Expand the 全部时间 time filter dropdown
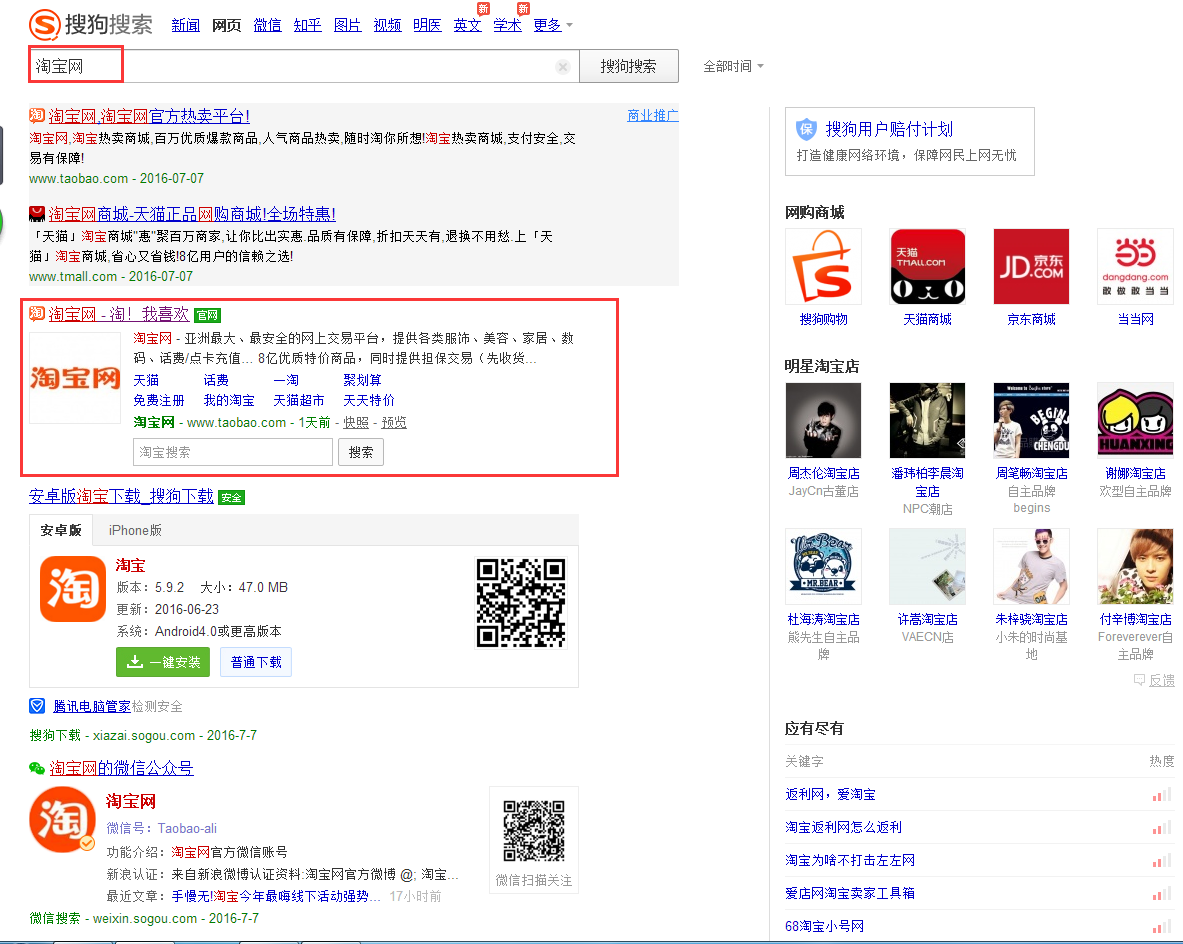This screenshot has width=1183, height=944. 733,66
